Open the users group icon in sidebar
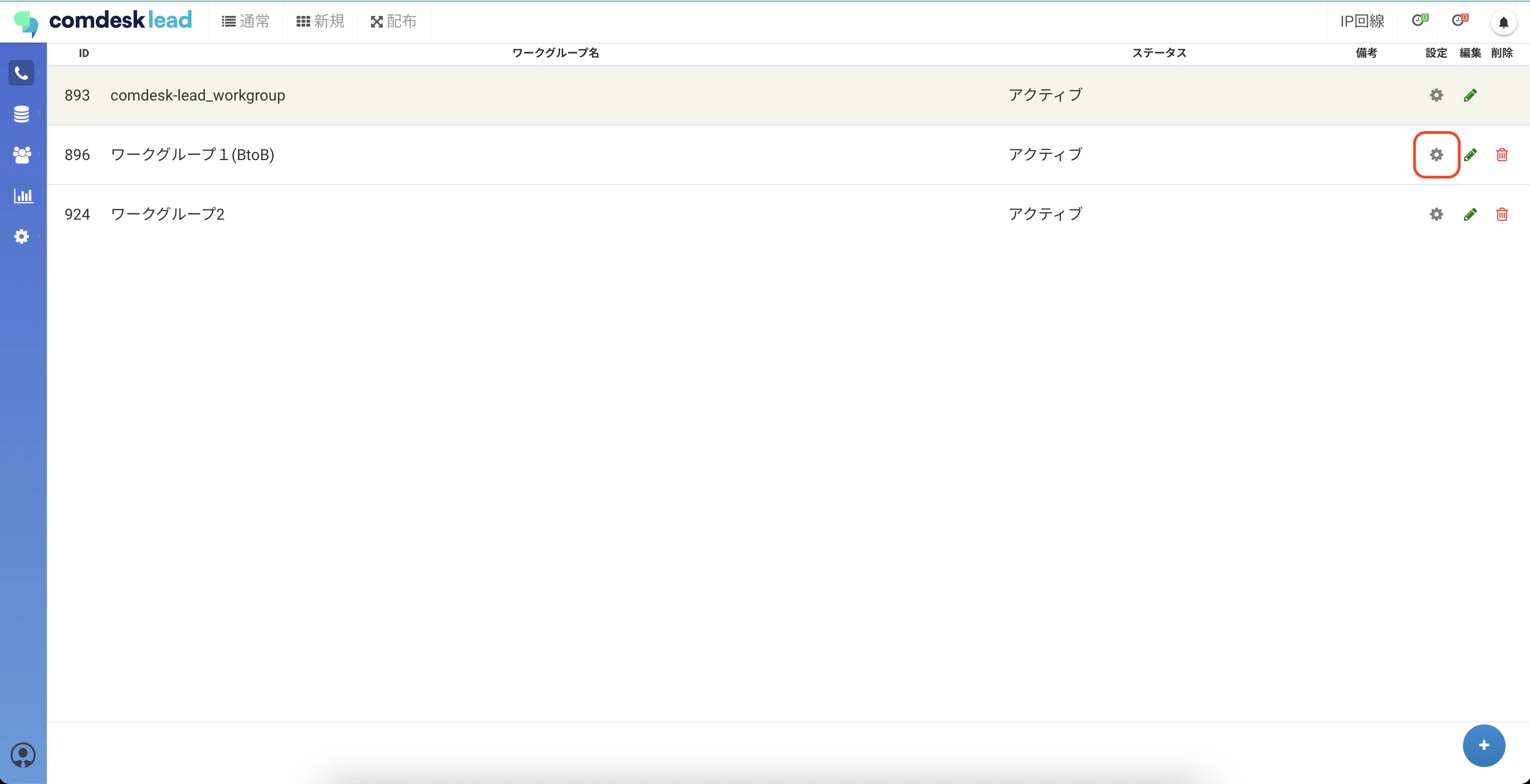This screenshot has width=1530, height=784. click(21, 154)
